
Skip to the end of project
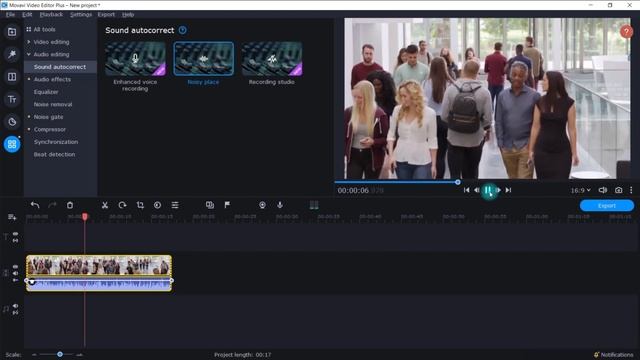point(508,190)
